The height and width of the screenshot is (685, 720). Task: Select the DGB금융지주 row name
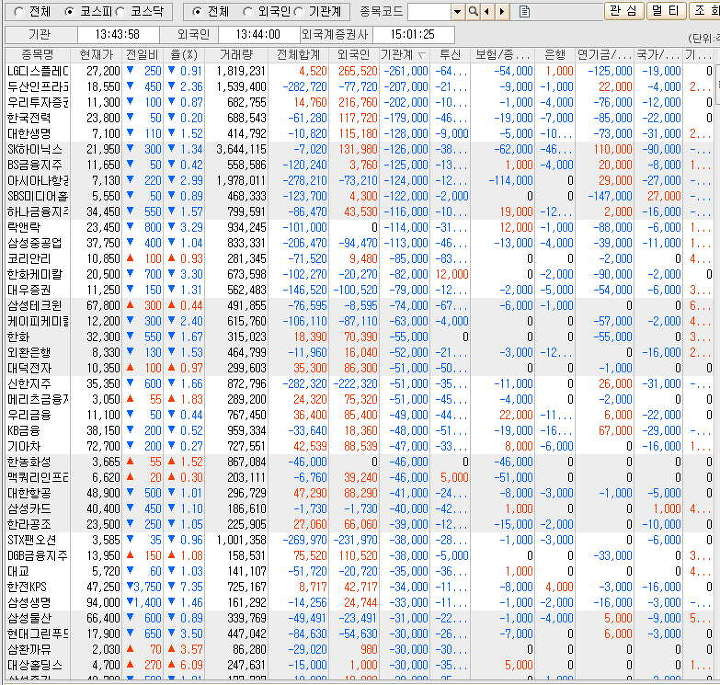[37, 556]
